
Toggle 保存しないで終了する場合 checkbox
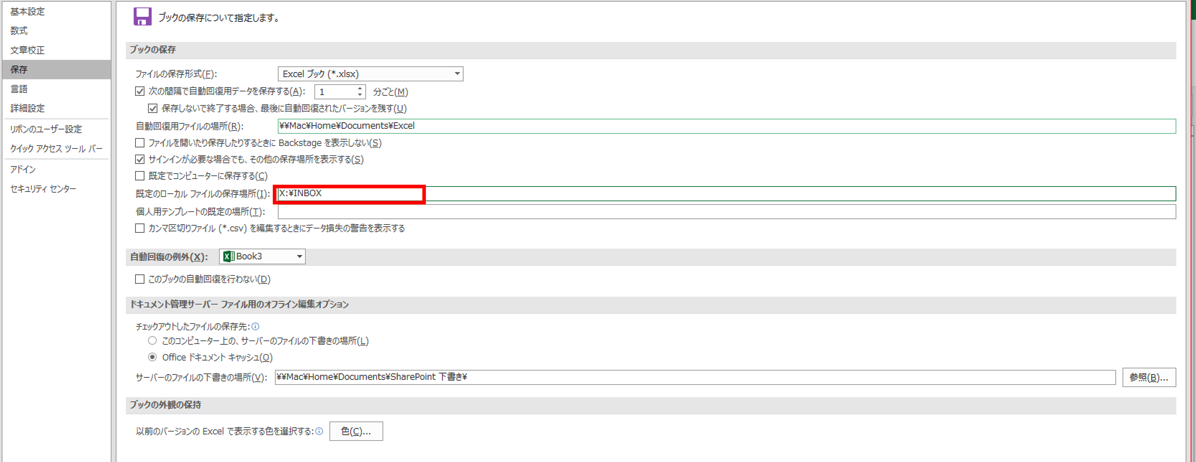[x=152, y=108]
